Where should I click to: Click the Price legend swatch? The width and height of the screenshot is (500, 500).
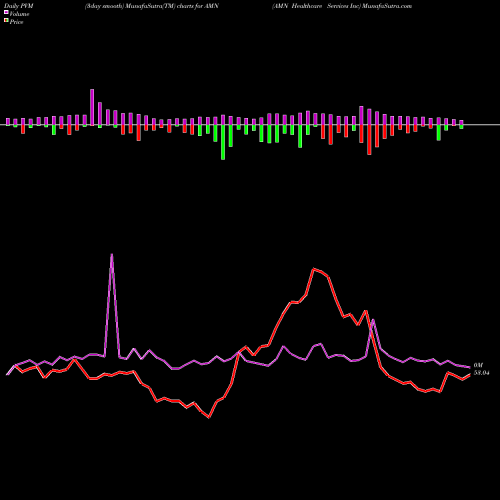point(6,21)
